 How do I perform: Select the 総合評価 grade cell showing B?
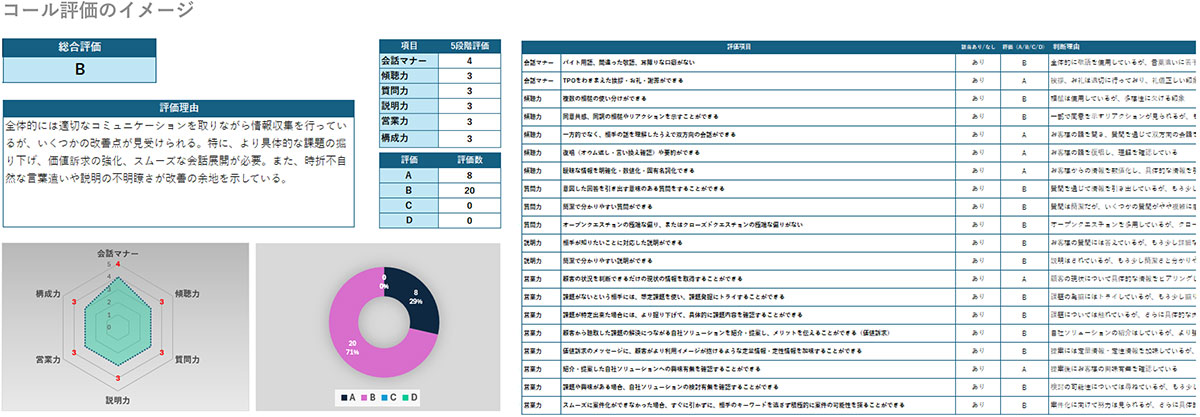[79, 70]
